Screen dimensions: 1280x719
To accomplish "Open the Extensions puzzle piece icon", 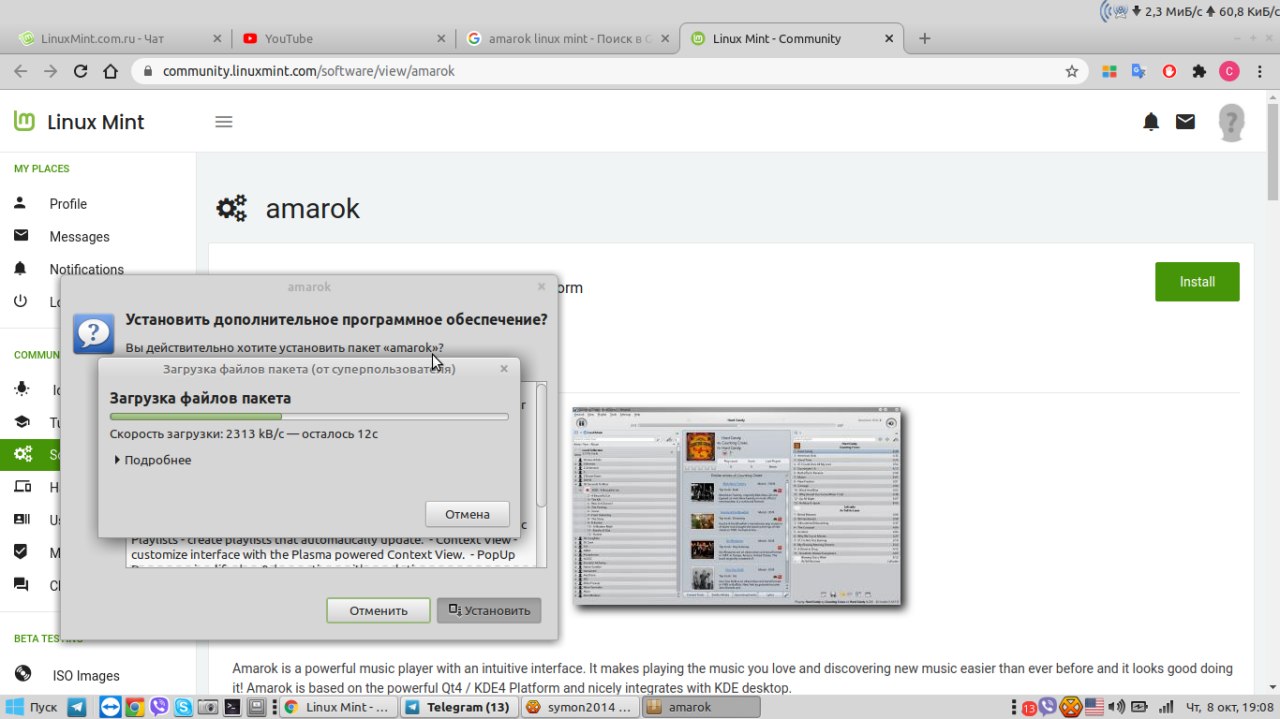I will pyautogui.click(x=1199, y=71).
